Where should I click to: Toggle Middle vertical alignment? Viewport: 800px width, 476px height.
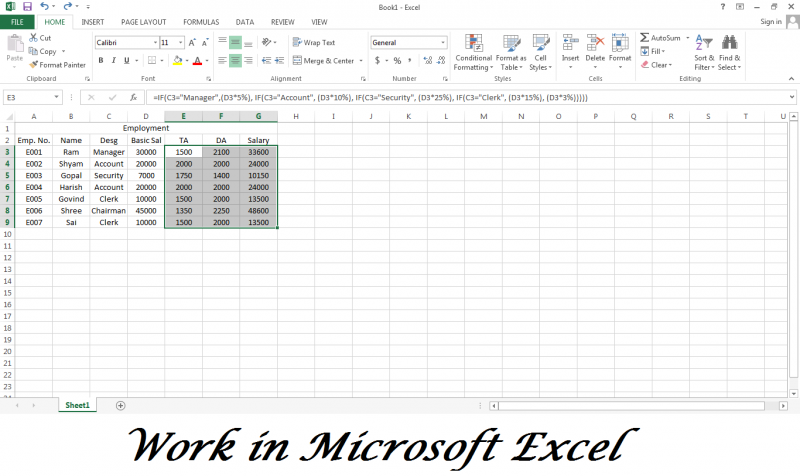coord(235,42)
